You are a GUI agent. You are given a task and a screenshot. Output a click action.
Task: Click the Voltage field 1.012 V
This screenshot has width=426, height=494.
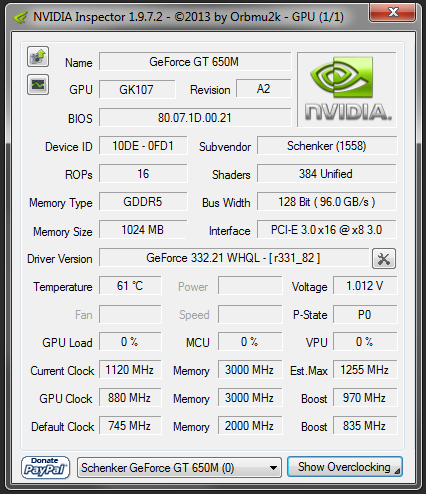click(x=365, y=286)
